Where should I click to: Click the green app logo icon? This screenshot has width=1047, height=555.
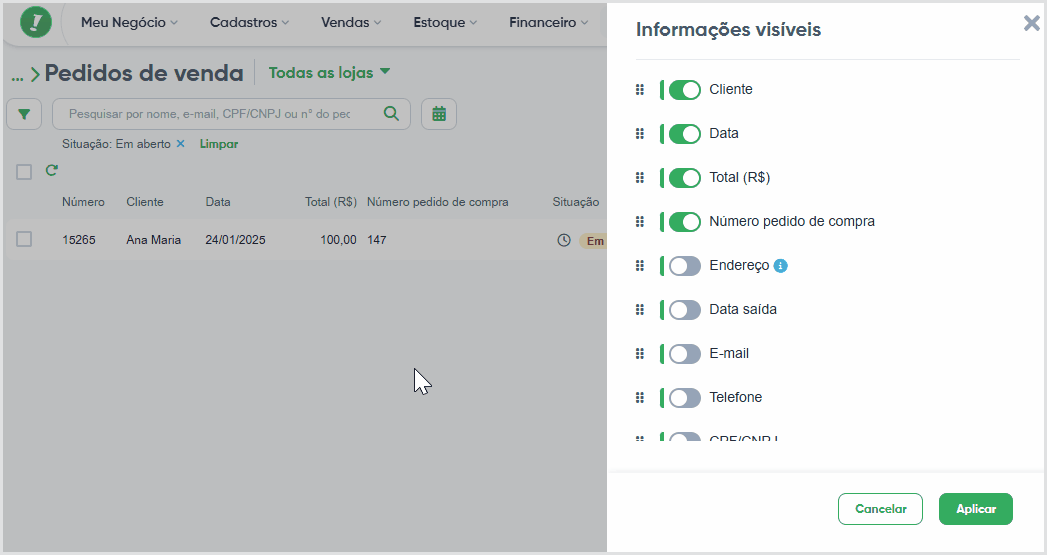[x=36, y=22]
